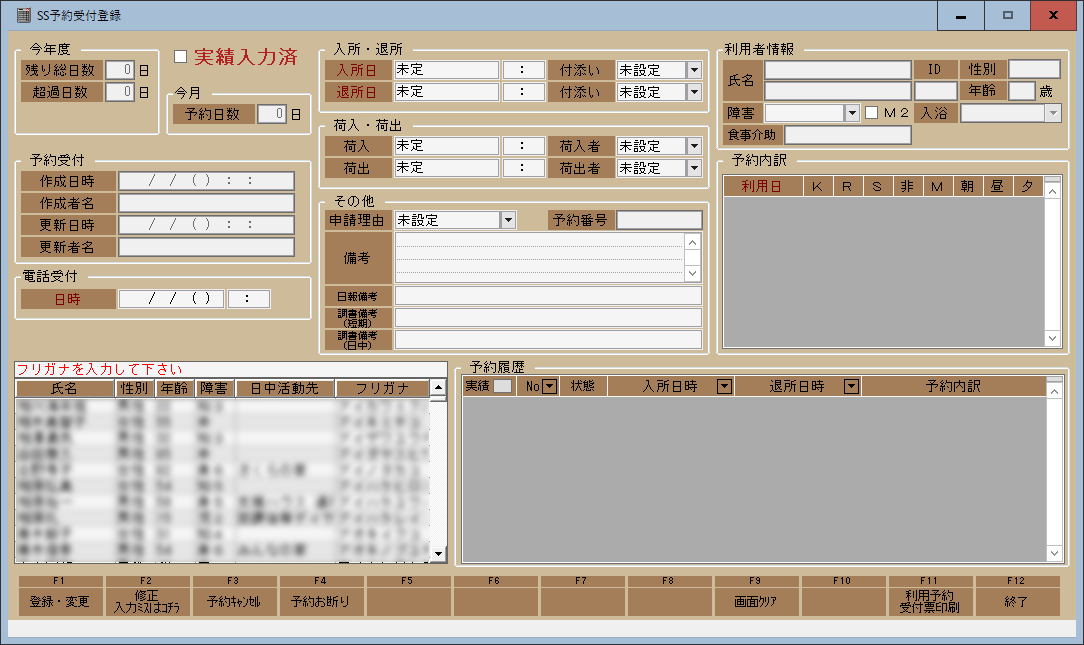Tick the 実績 checkbox in 予約履歴 header
Screen dimensions: 1084x645
coord(502,386)
